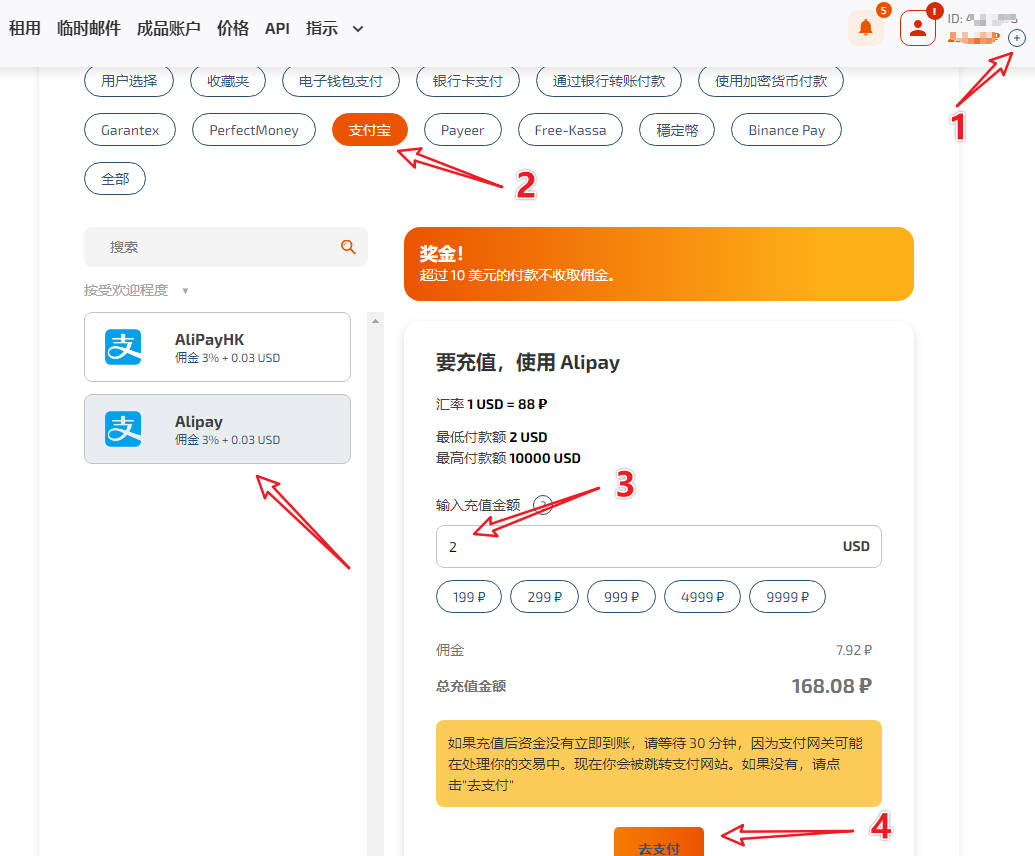1035x856 pixels.
Task: Choose the Garantex payment filter
Action: click(x=130, y=130)
